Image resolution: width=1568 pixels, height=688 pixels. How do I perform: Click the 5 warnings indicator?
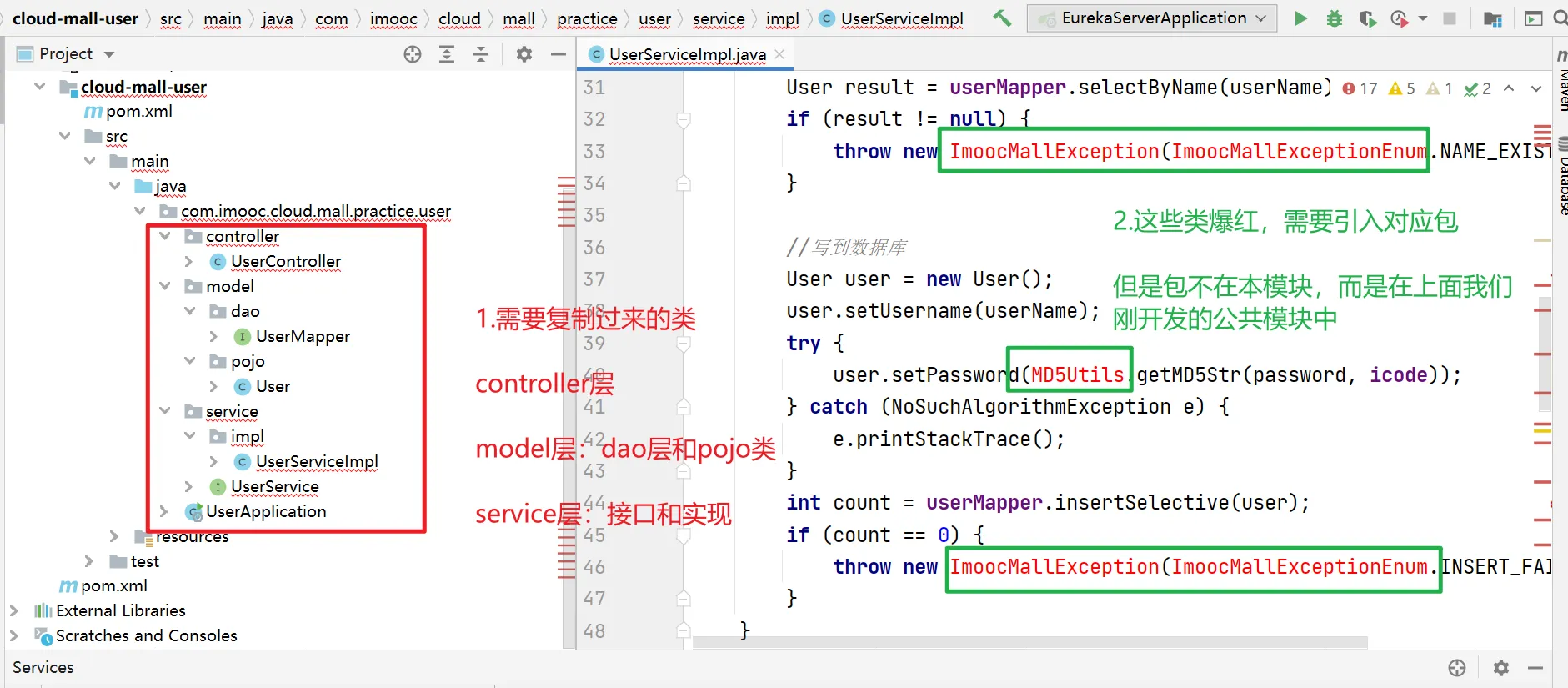[x=1401, y=88]
